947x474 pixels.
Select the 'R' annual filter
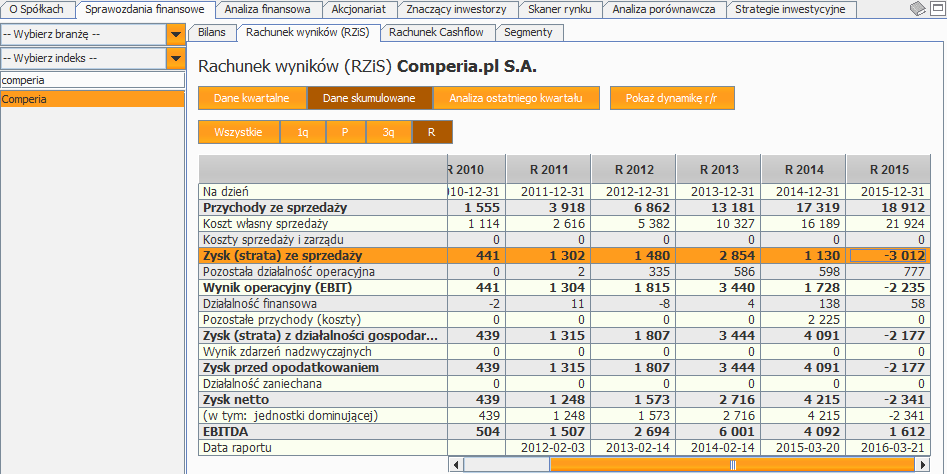click(x=431, y=133)
